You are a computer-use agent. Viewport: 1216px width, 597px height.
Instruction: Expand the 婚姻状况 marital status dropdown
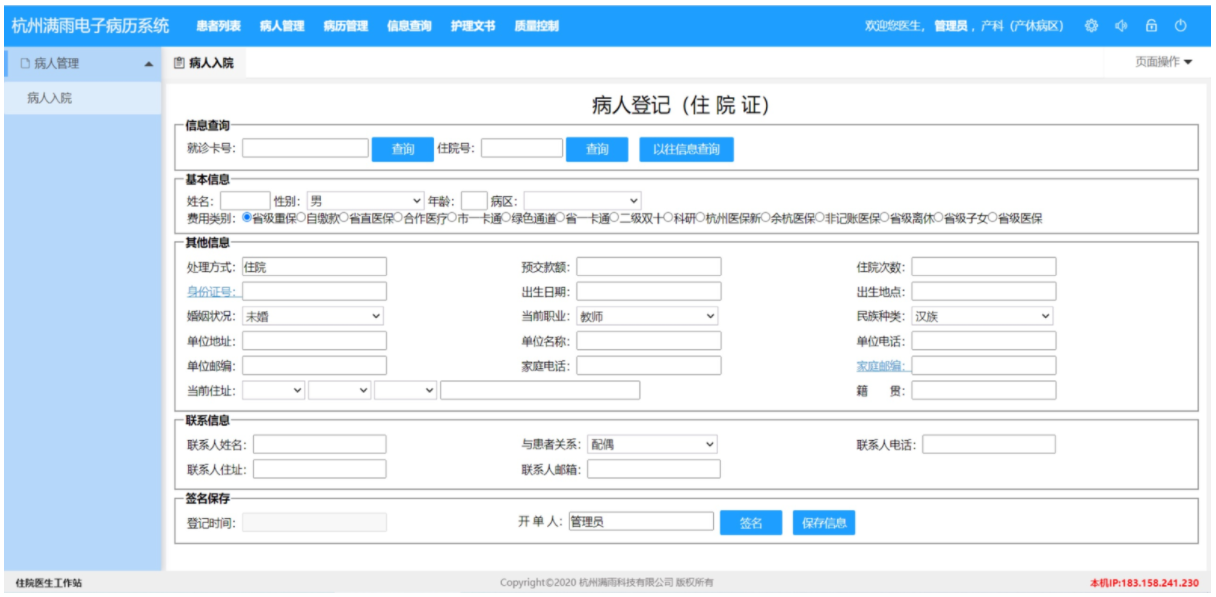pyautogui.click(x=313, y=316)
